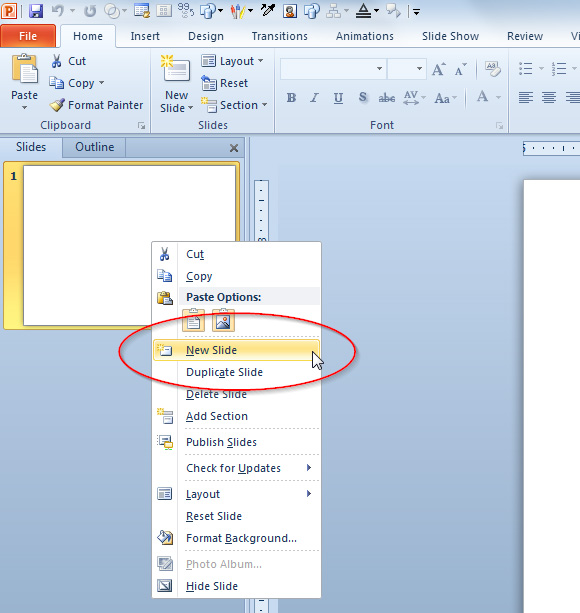Click Copy in the ribbon Clipboard group
Screen dimensions: 580x613
coord(72,83)
